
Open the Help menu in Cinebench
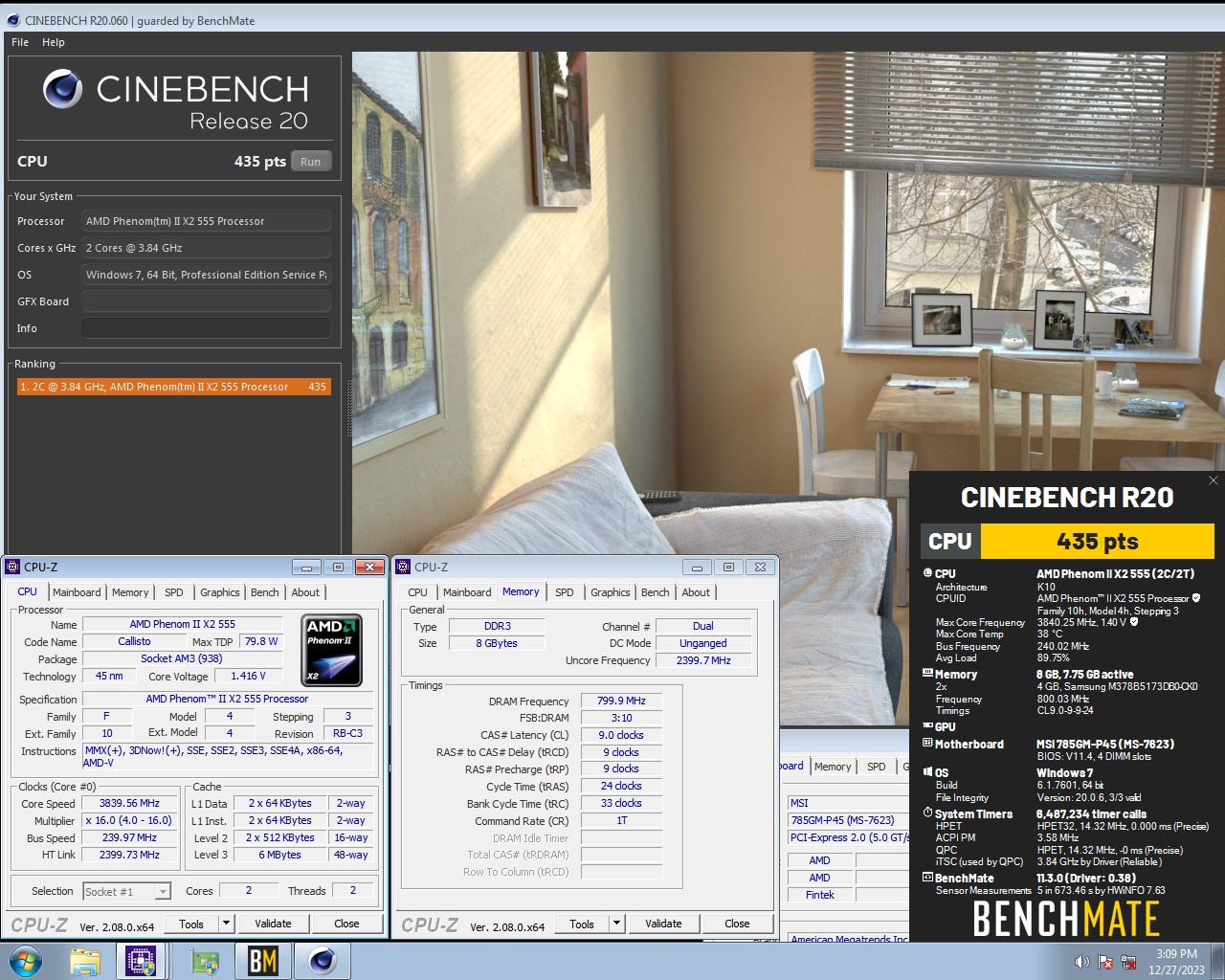[54, 42]
